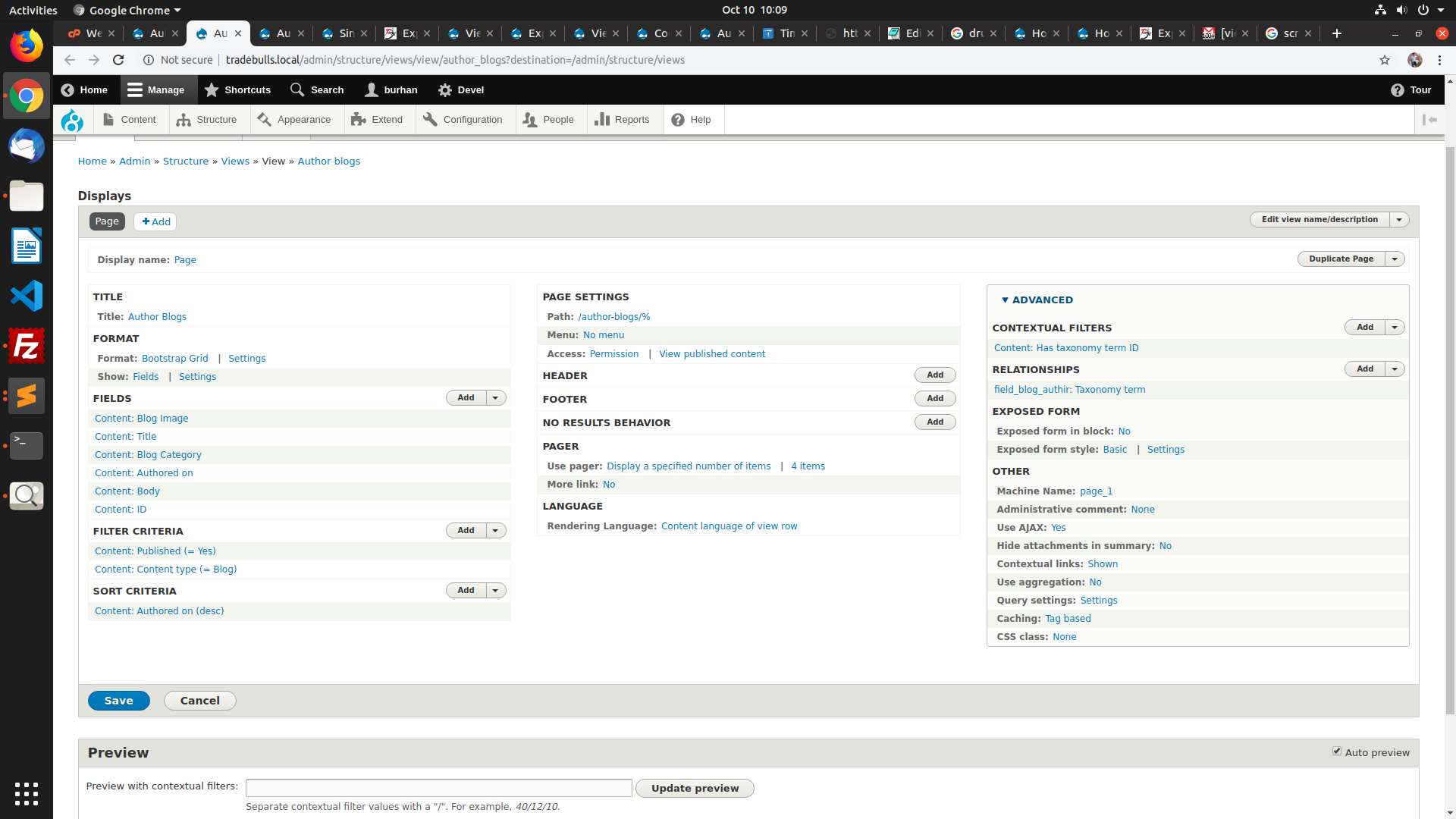Open the Bootstrap Grid format link
This screenshot has height=819, width=1456.
(174, 359)
